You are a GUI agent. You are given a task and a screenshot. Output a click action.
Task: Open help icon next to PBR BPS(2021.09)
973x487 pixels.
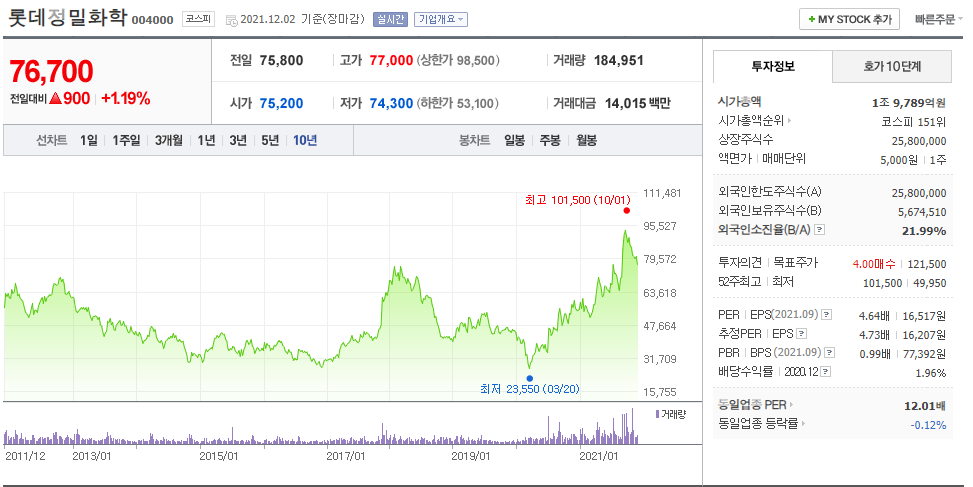(829, 352)
